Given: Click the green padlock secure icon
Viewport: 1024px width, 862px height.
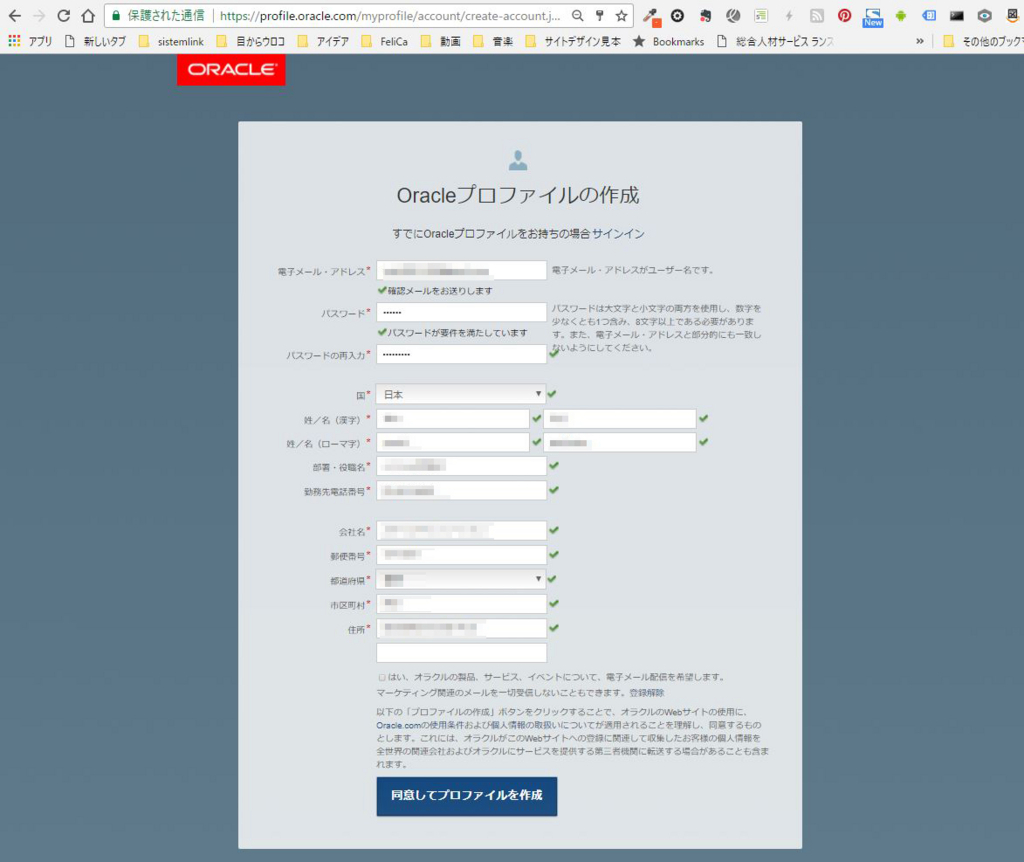Looking at the screenshot, I should pos(116,16).
